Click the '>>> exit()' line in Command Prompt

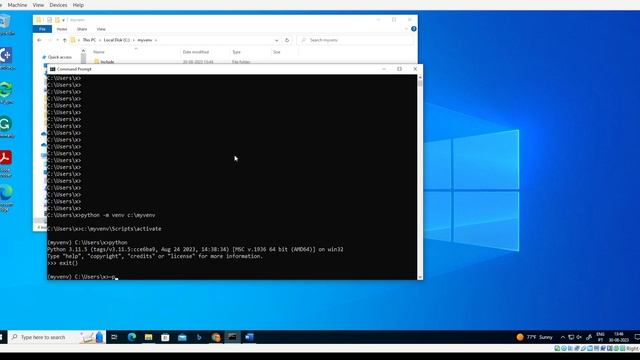(x=62, y=263)
